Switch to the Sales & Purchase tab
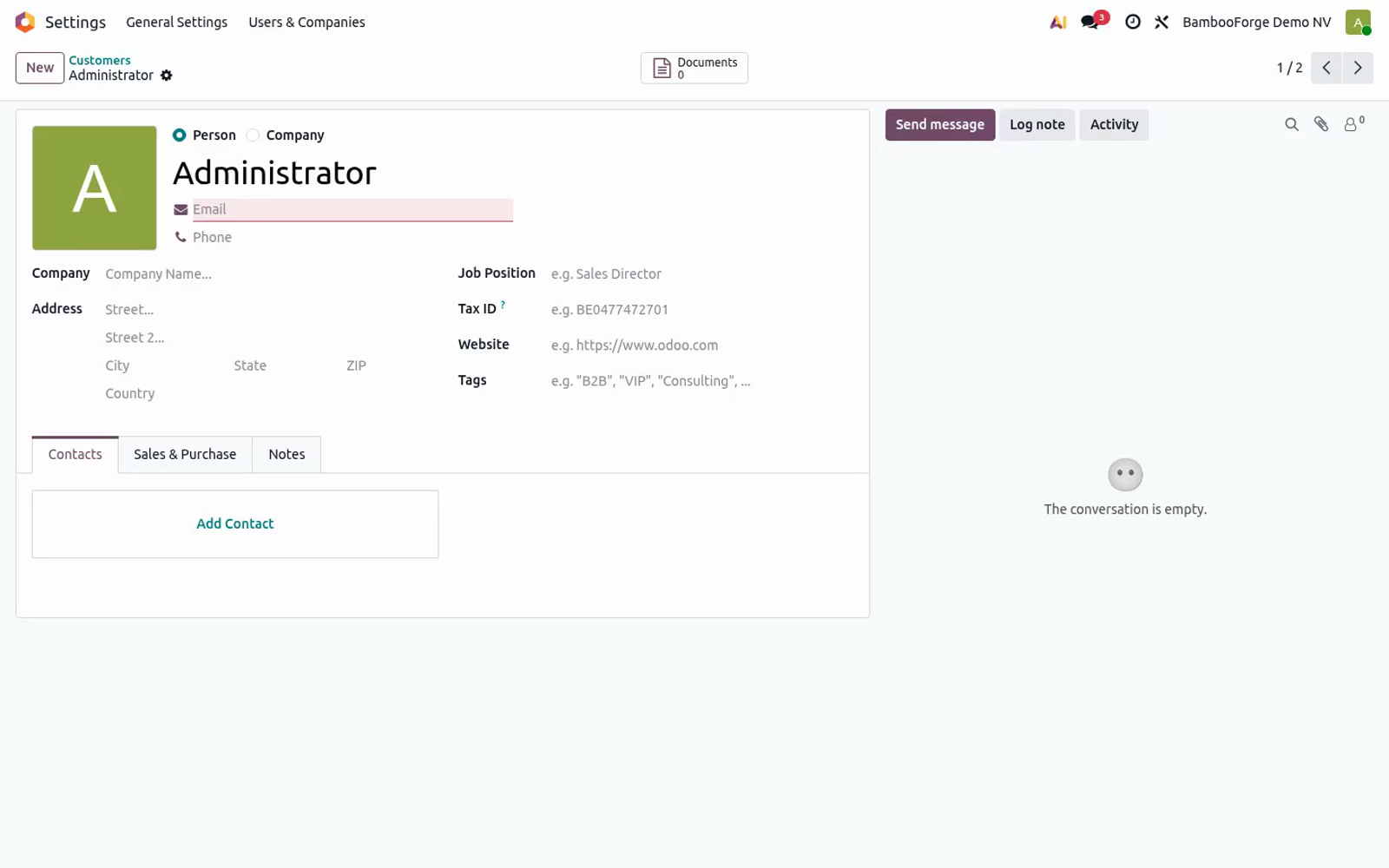Screen dimensions: 1389x868 (x=185, y=455)
